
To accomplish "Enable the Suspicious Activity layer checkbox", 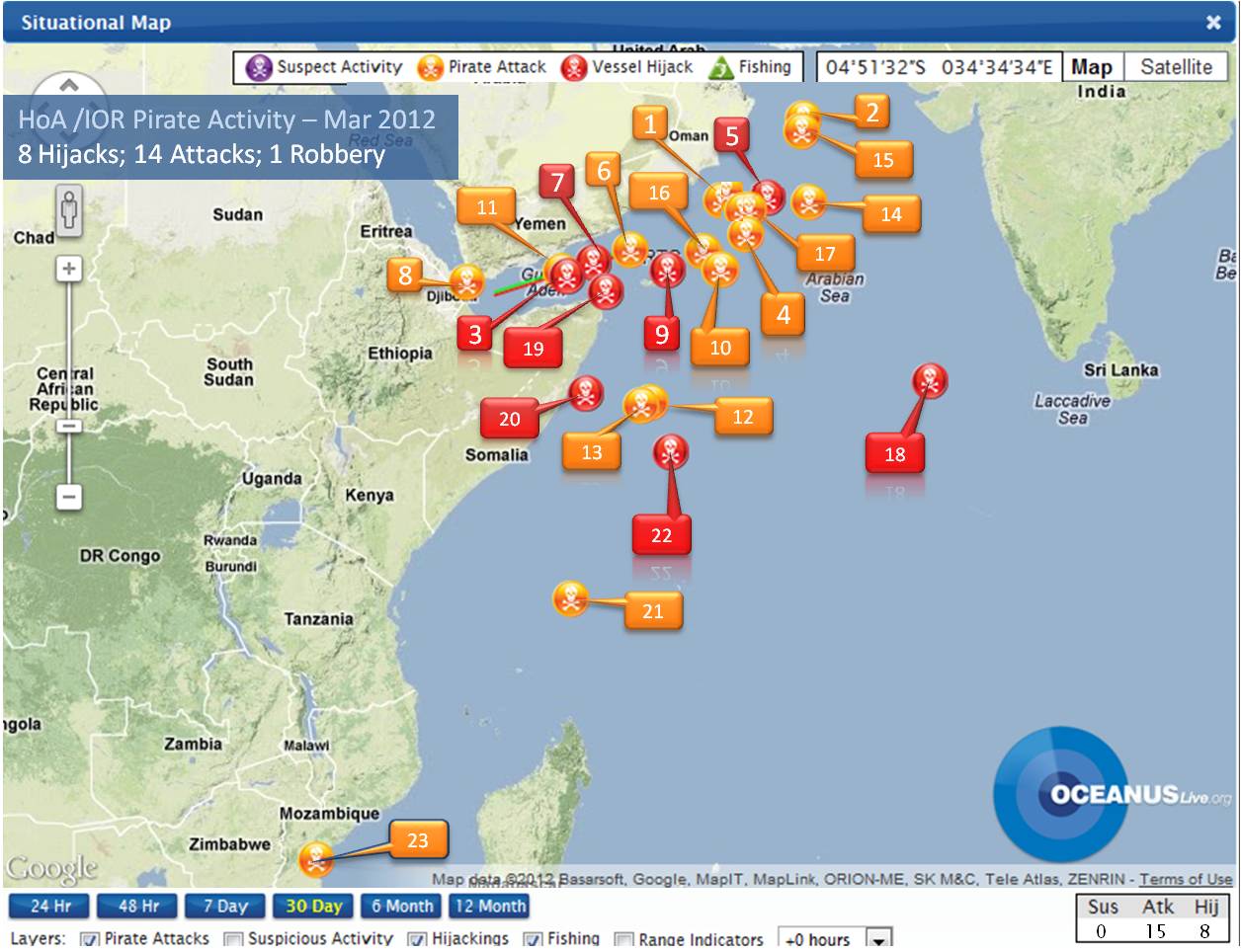I will pyautogui.click(x=233, y=939).
